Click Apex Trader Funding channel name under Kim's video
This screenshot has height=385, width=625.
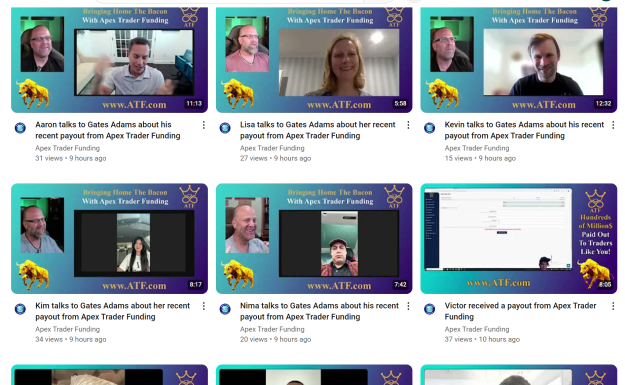pyautogui.click(x=67, y=329)
